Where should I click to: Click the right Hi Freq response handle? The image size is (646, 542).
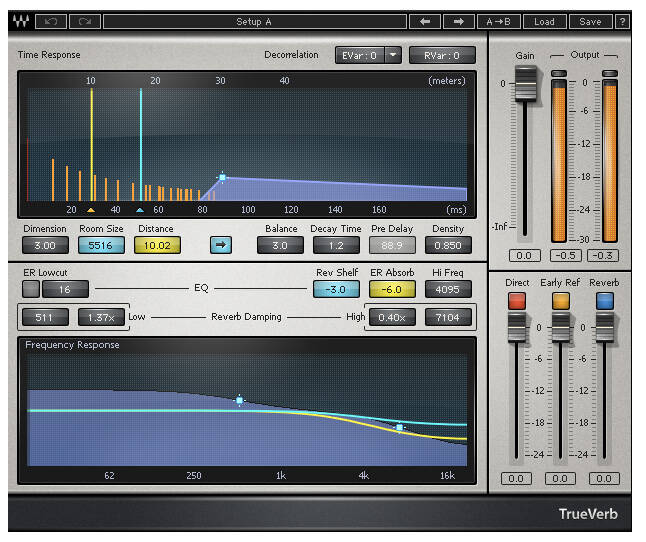[399, 428]
